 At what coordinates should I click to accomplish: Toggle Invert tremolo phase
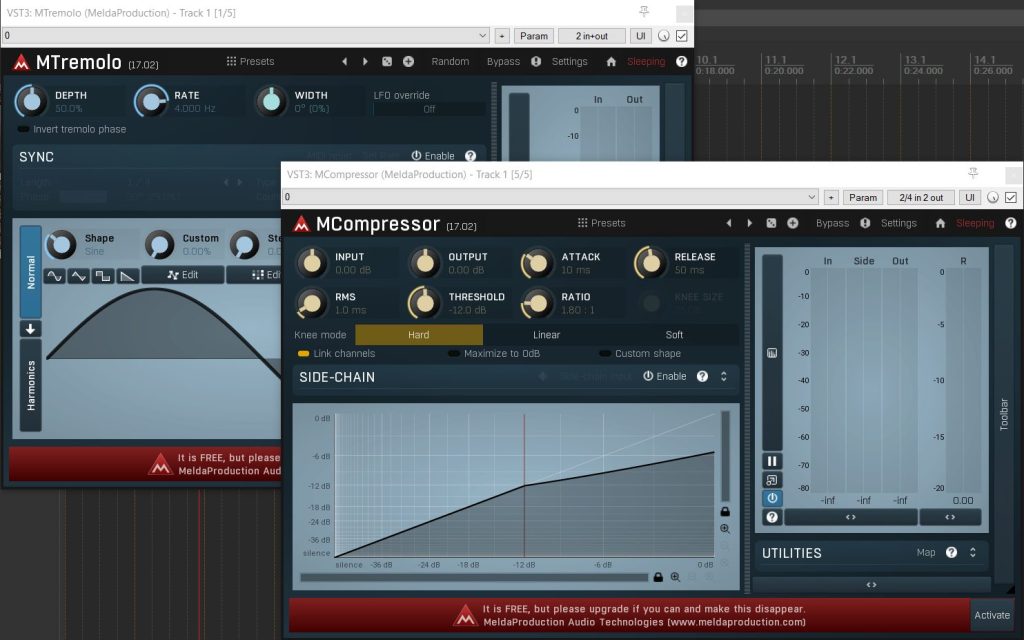point(72,129)
